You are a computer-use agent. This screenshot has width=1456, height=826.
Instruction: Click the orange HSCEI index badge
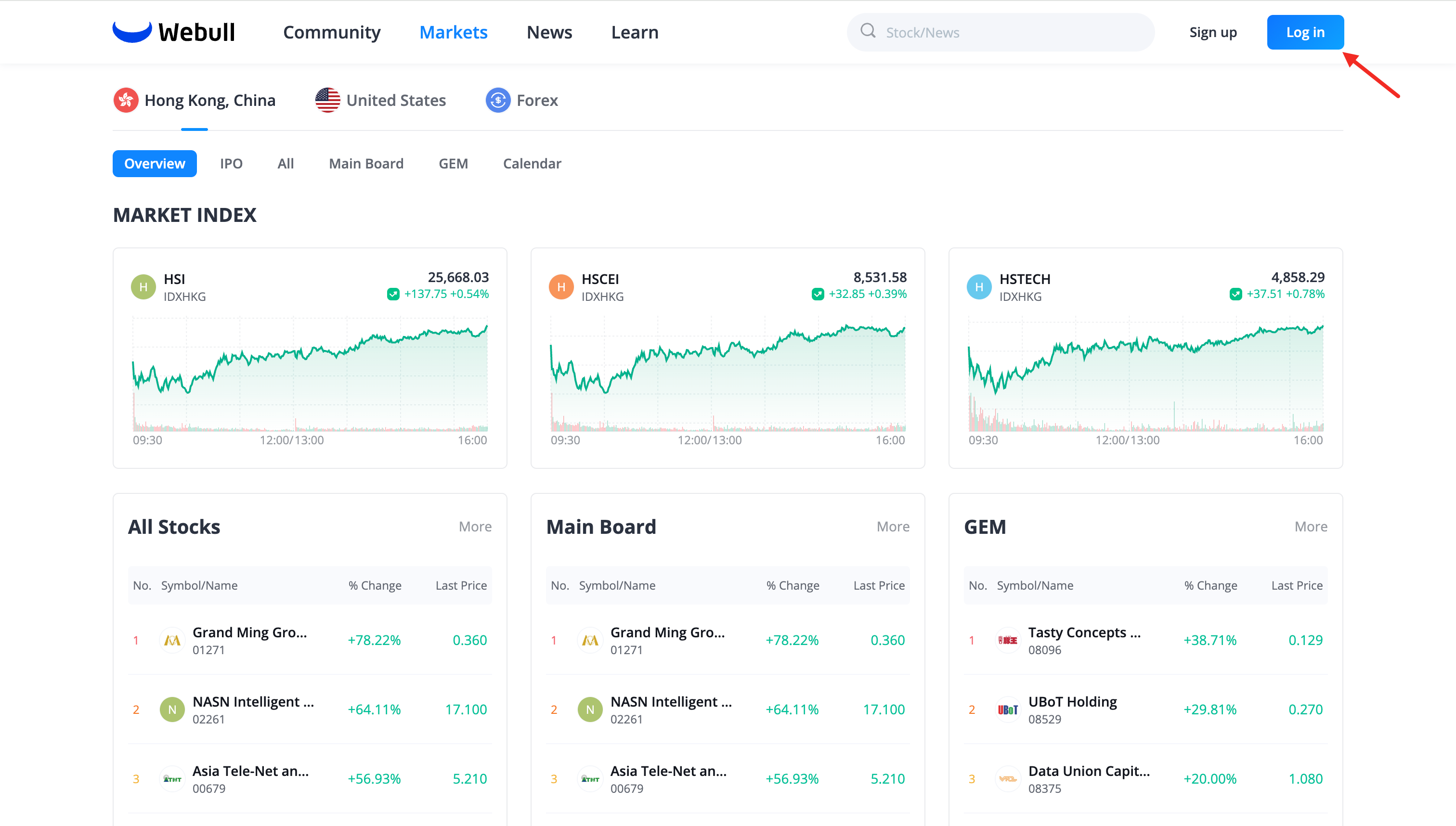tap(560, 287)
